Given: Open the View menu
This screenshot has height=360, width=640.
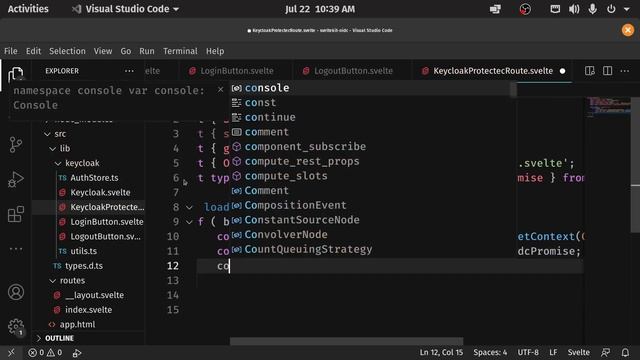Looking at the screenshot, I should click(103, 51).
